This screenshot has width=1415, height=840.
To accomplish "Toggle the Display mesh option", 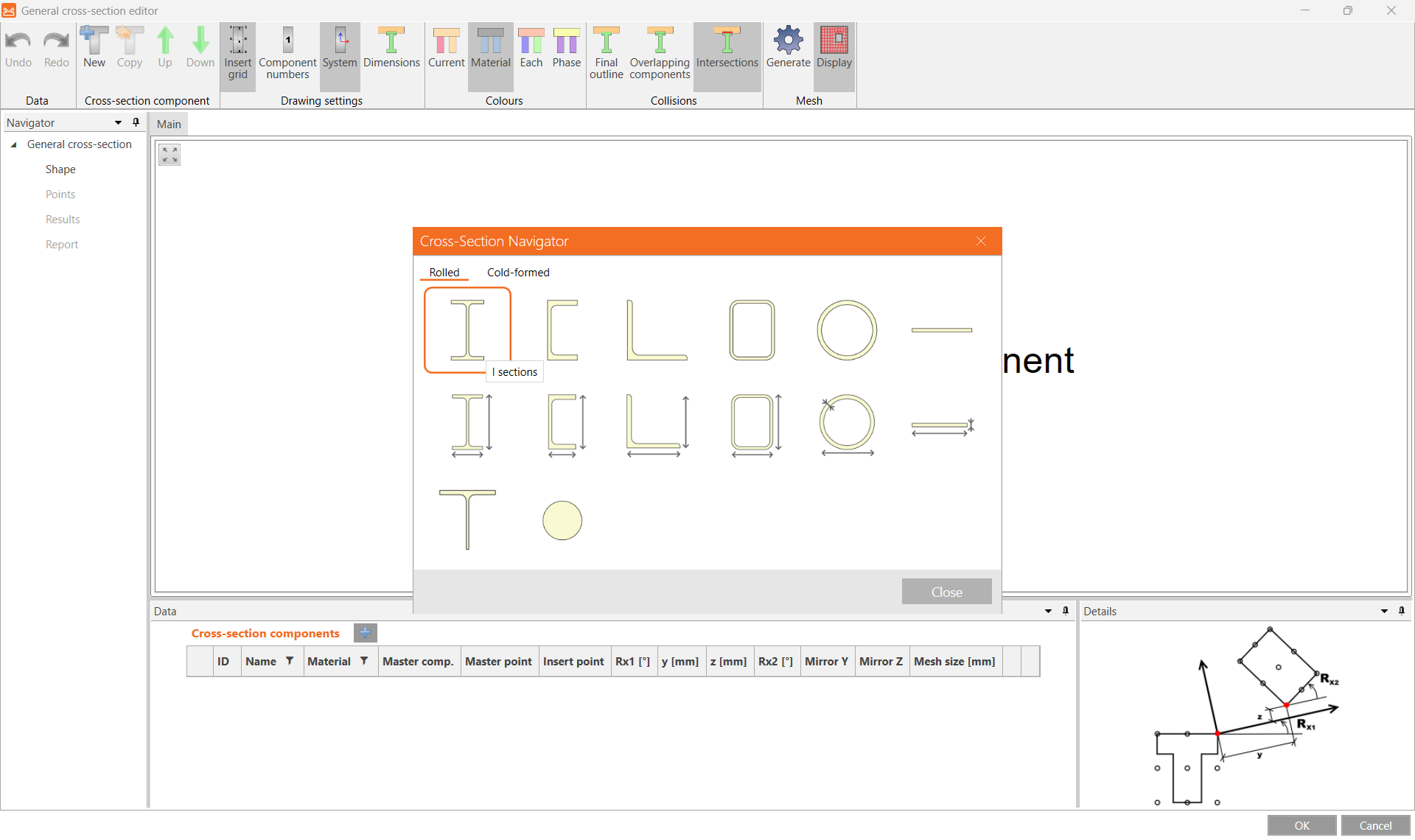I will (x=834, y=49).
